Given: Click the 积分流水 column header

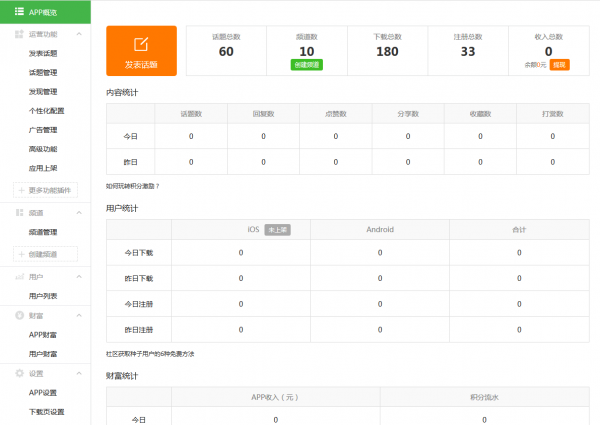Looking at the screenshot, I should coord(484,397).
